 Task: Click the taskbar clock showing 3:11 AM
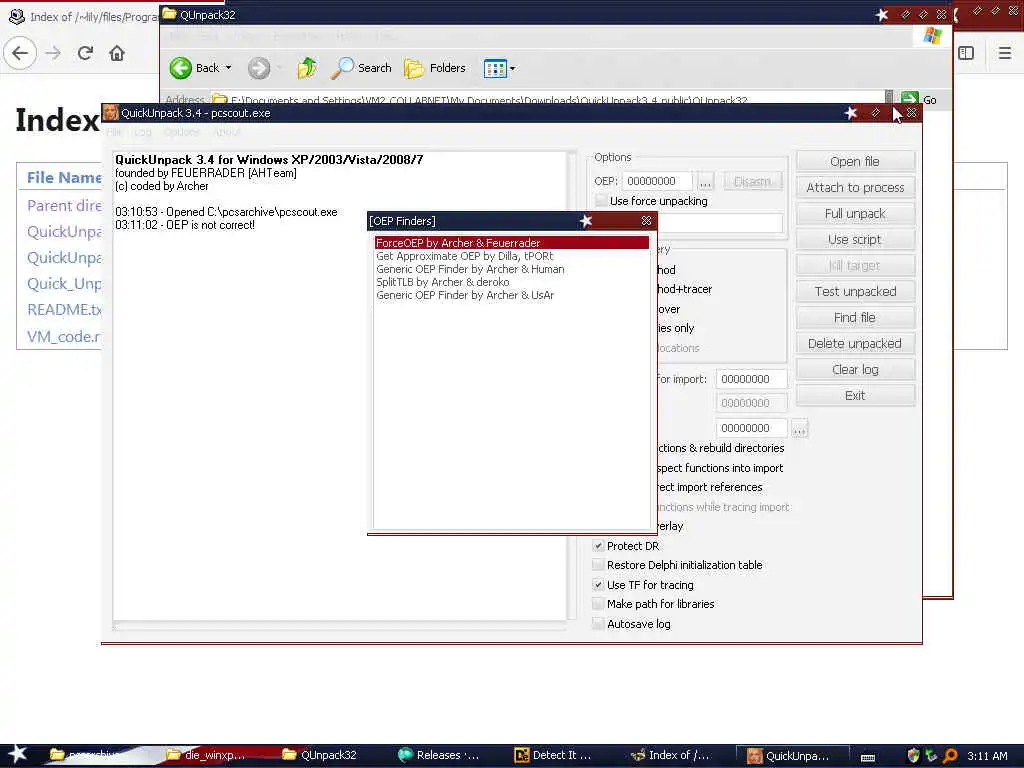pyautogui.click(x=987, y=756)
